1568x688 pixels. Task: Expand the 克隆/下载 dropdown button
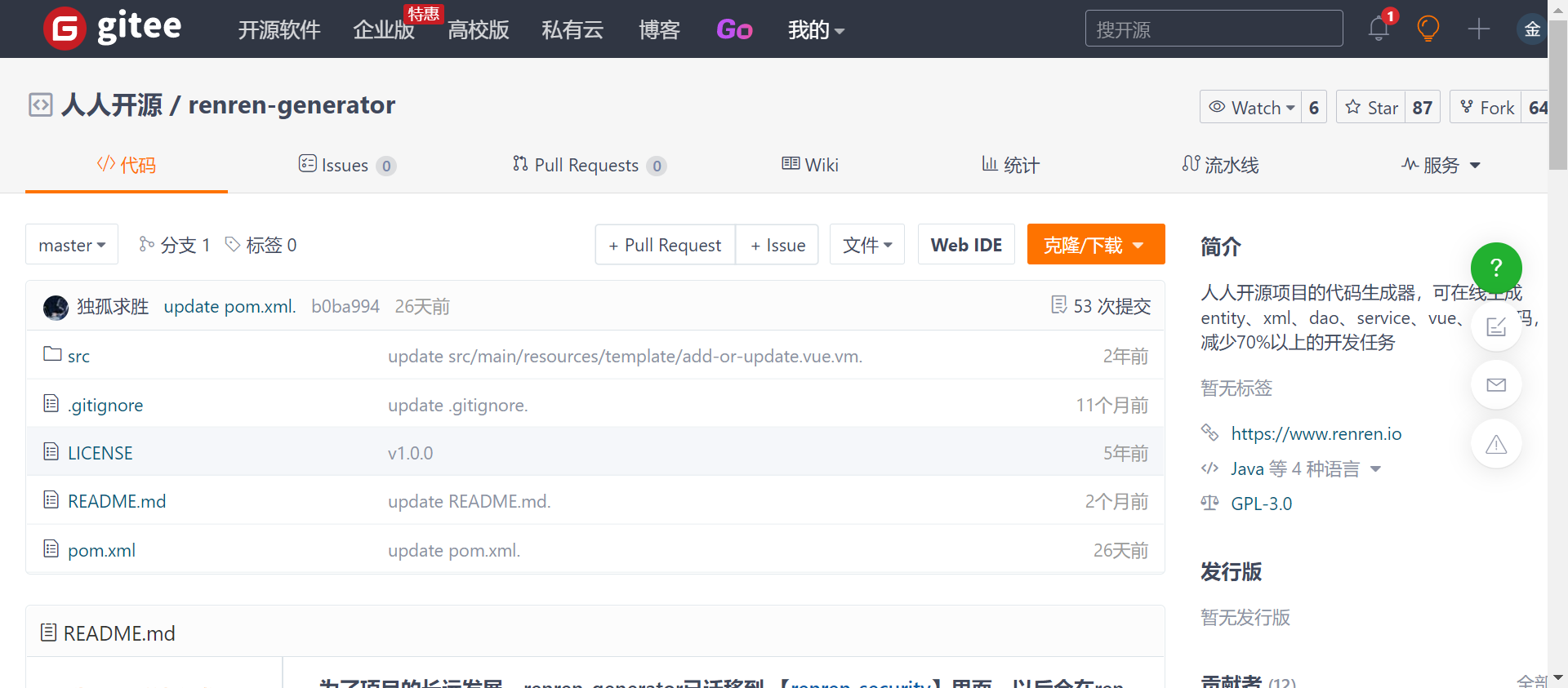click(x=1096, y=245)
